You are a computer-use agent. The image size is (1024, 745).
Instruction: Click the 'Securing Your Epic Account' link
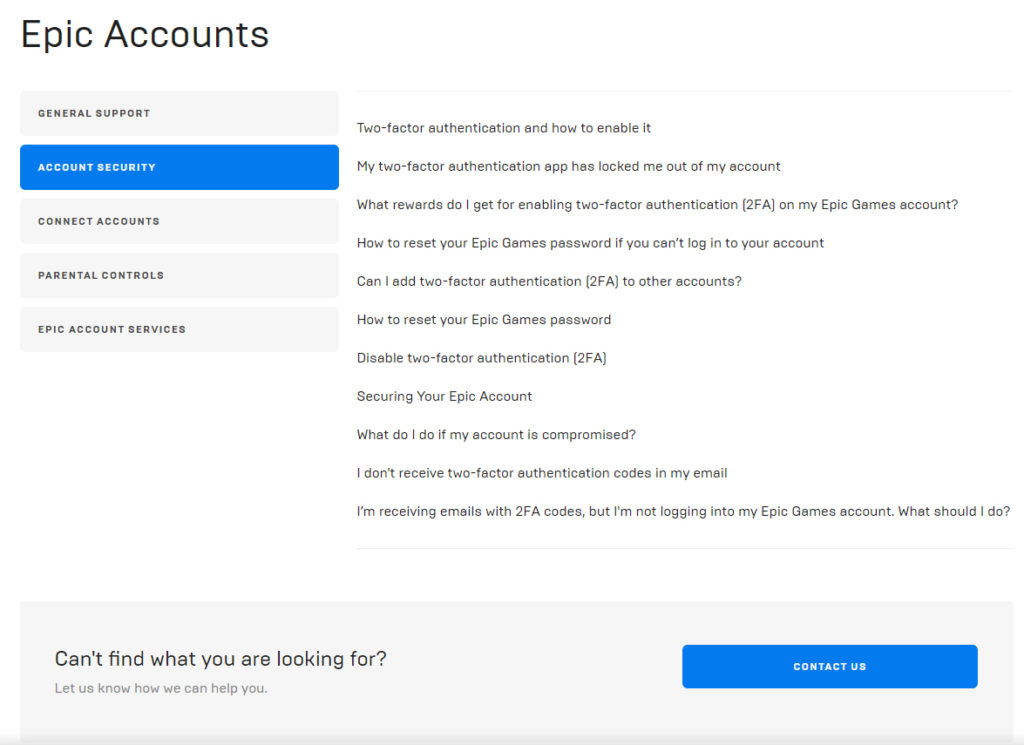click(444, 396)
